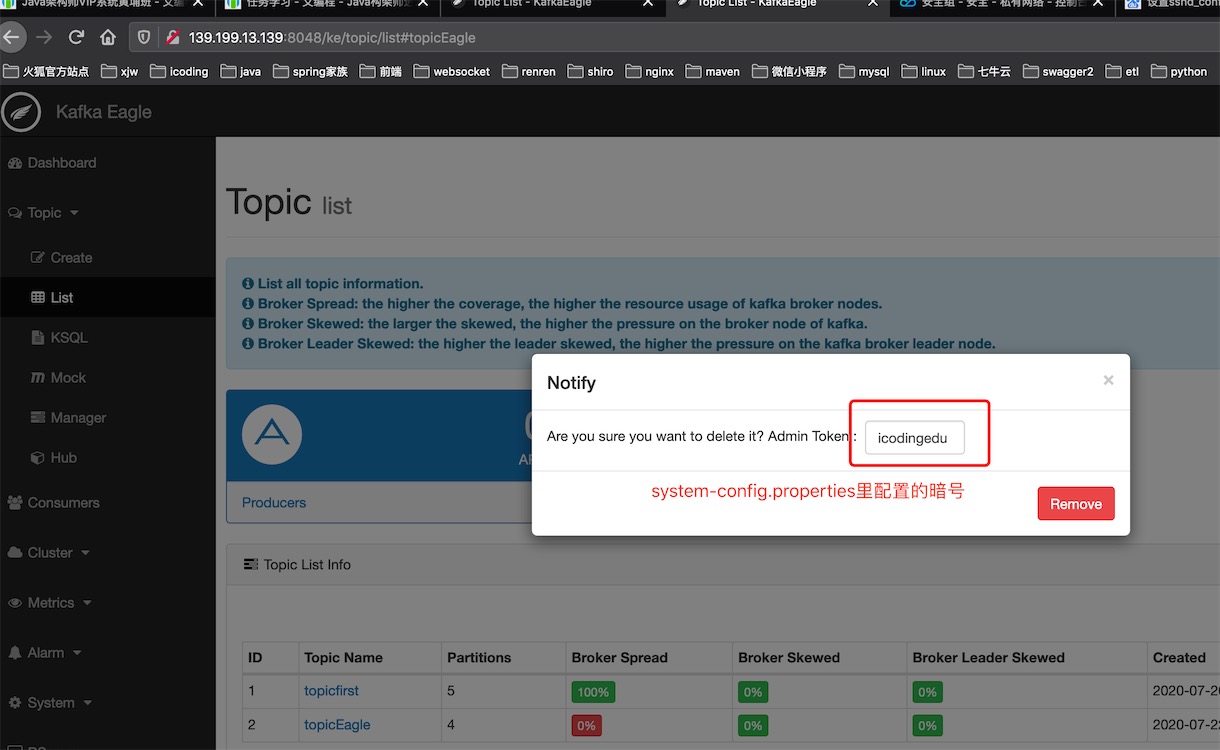Go to the browser home page
The width and height of the screenshot is (1220, 750).
(x=108, y=38)
